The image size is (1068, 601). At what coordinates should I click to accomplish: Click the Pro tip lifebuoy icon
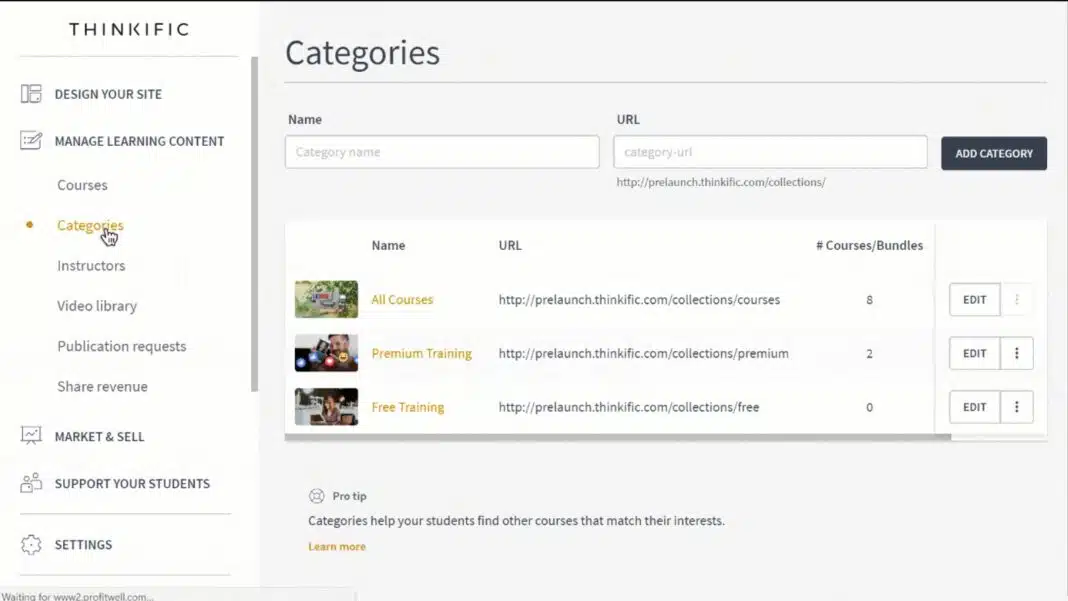[317, 496]
